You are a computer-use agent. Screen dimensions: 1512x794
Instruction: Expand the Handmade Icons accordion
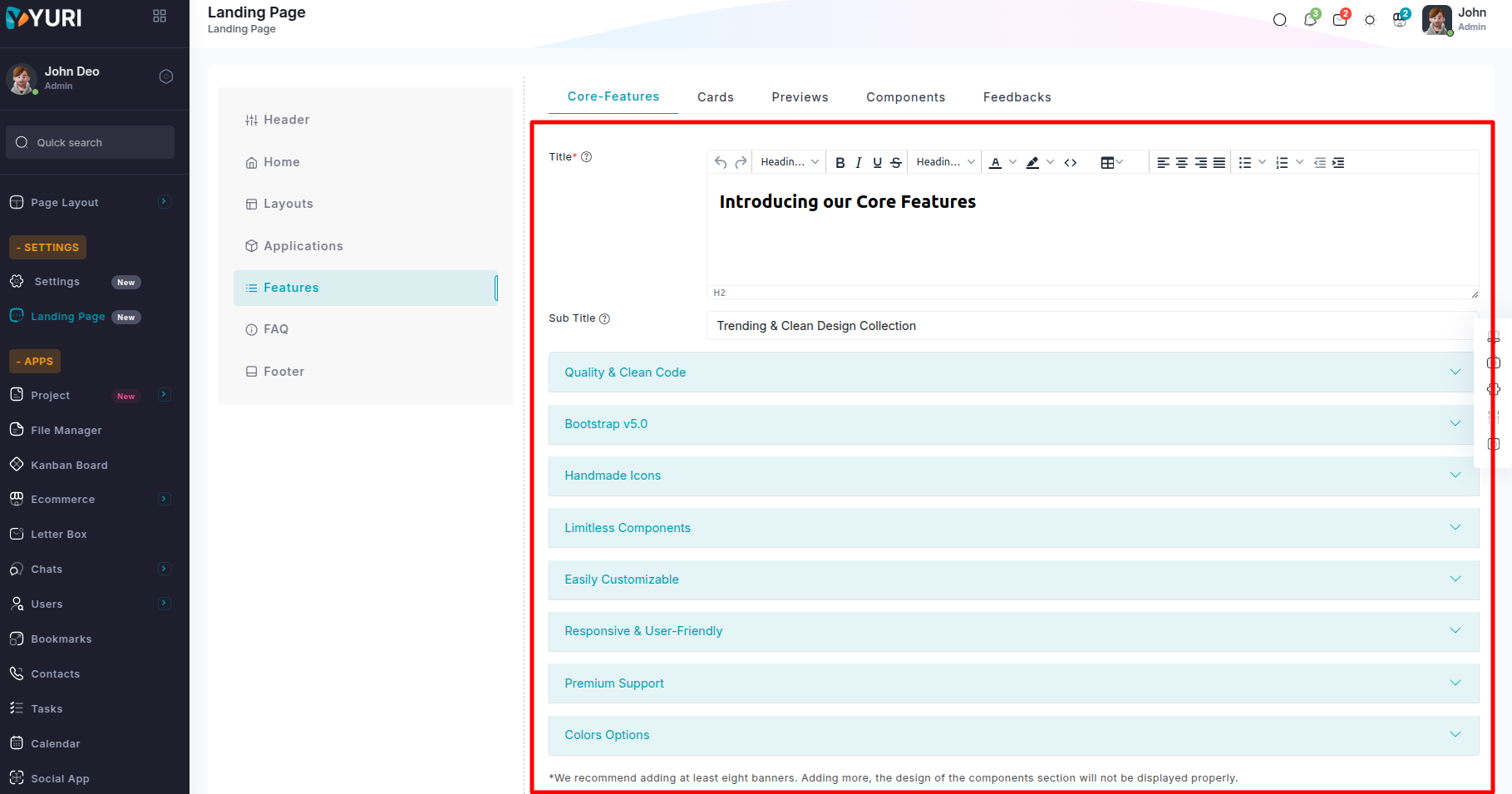pos(1013,476)
